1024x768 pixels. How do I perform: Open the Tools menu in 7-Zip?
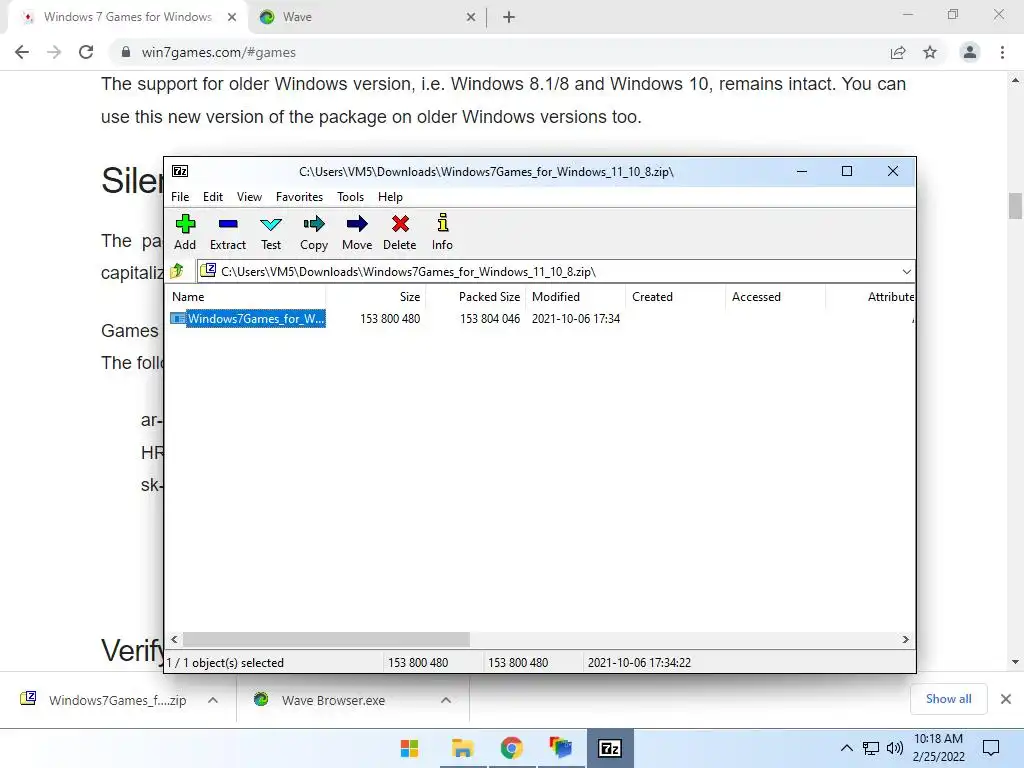350,197
